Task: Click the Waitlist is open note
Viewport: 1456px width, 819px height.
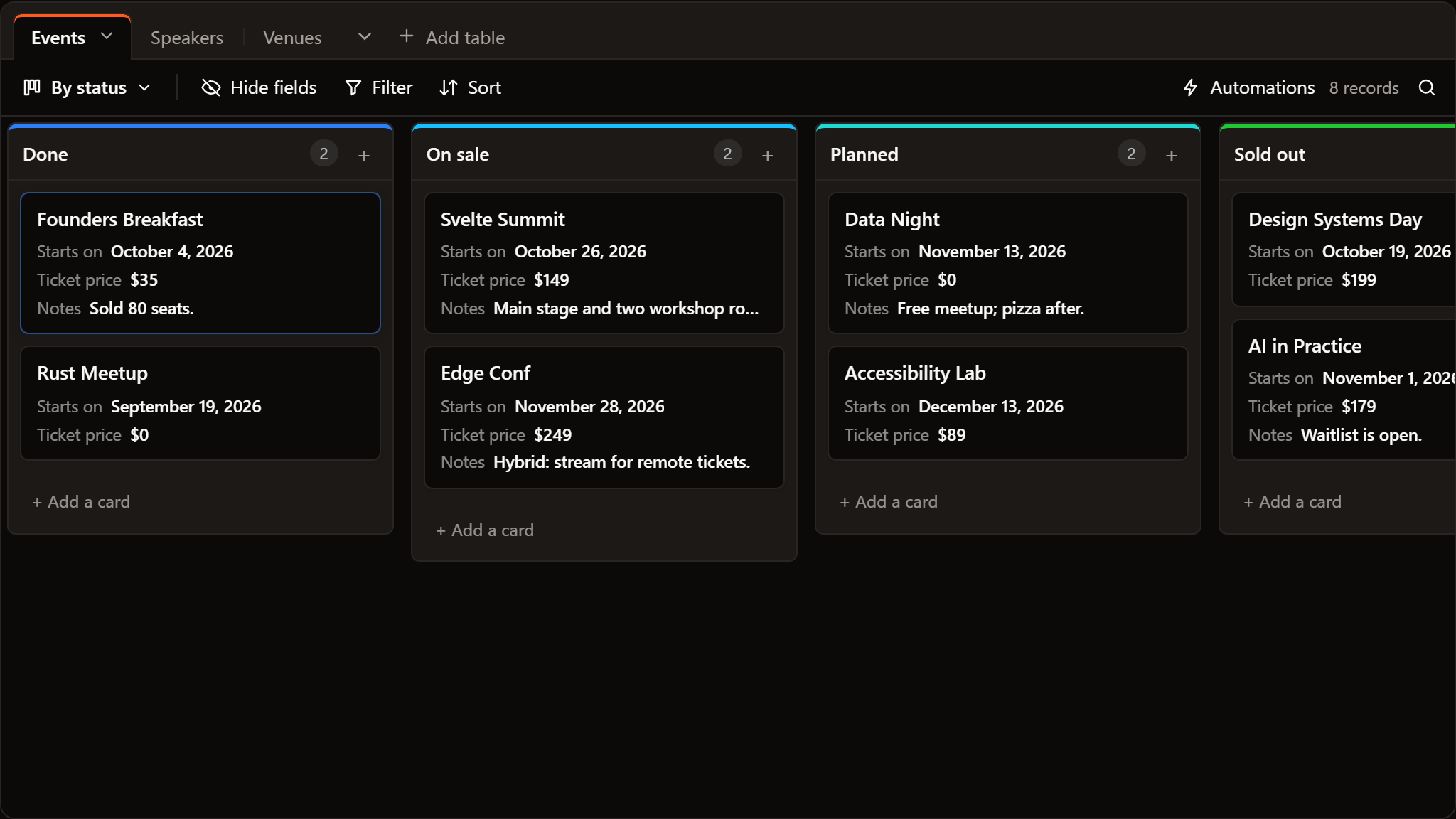Action: tap(1361, 435)
